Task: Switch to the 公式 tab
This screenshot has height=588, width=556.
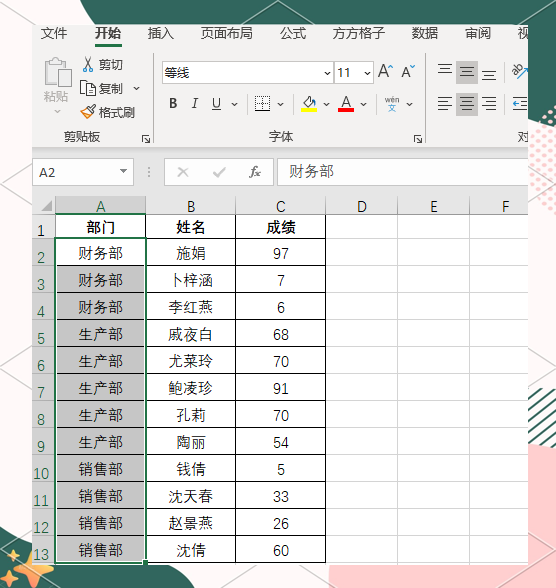Action: pos(293,33)
